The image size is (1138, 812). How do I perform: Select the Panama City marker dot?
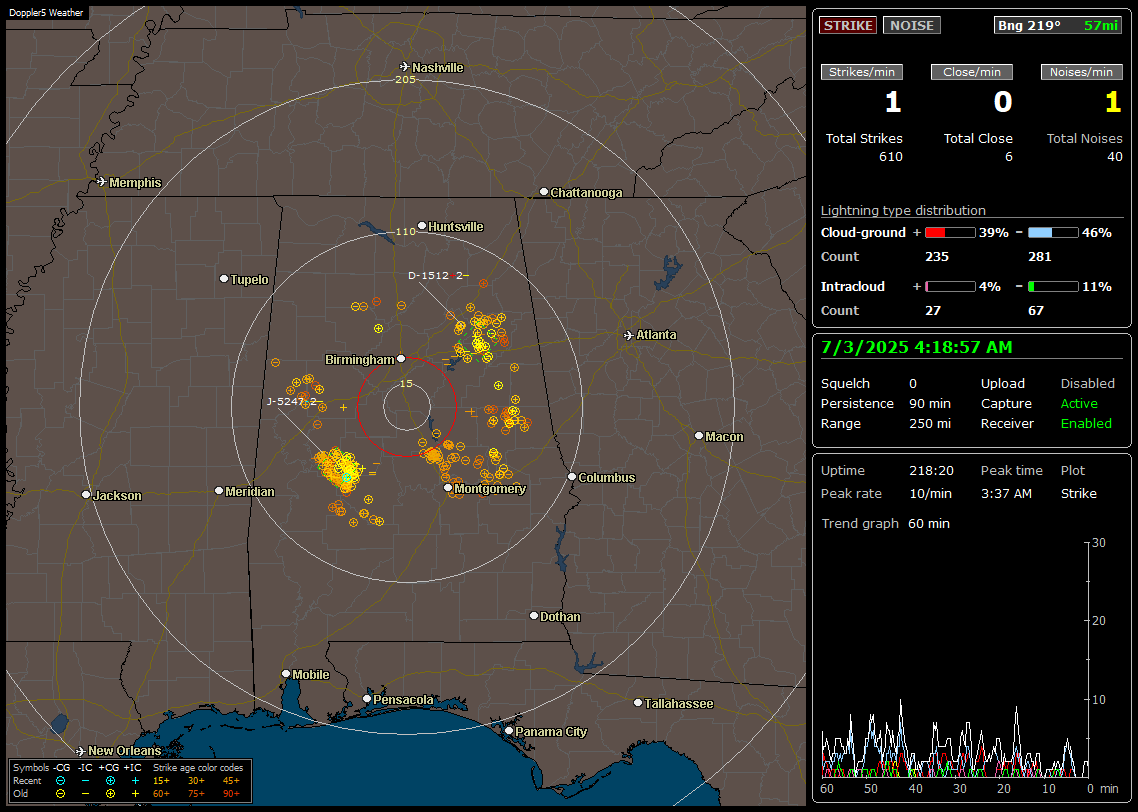click(x=509, y=731)
